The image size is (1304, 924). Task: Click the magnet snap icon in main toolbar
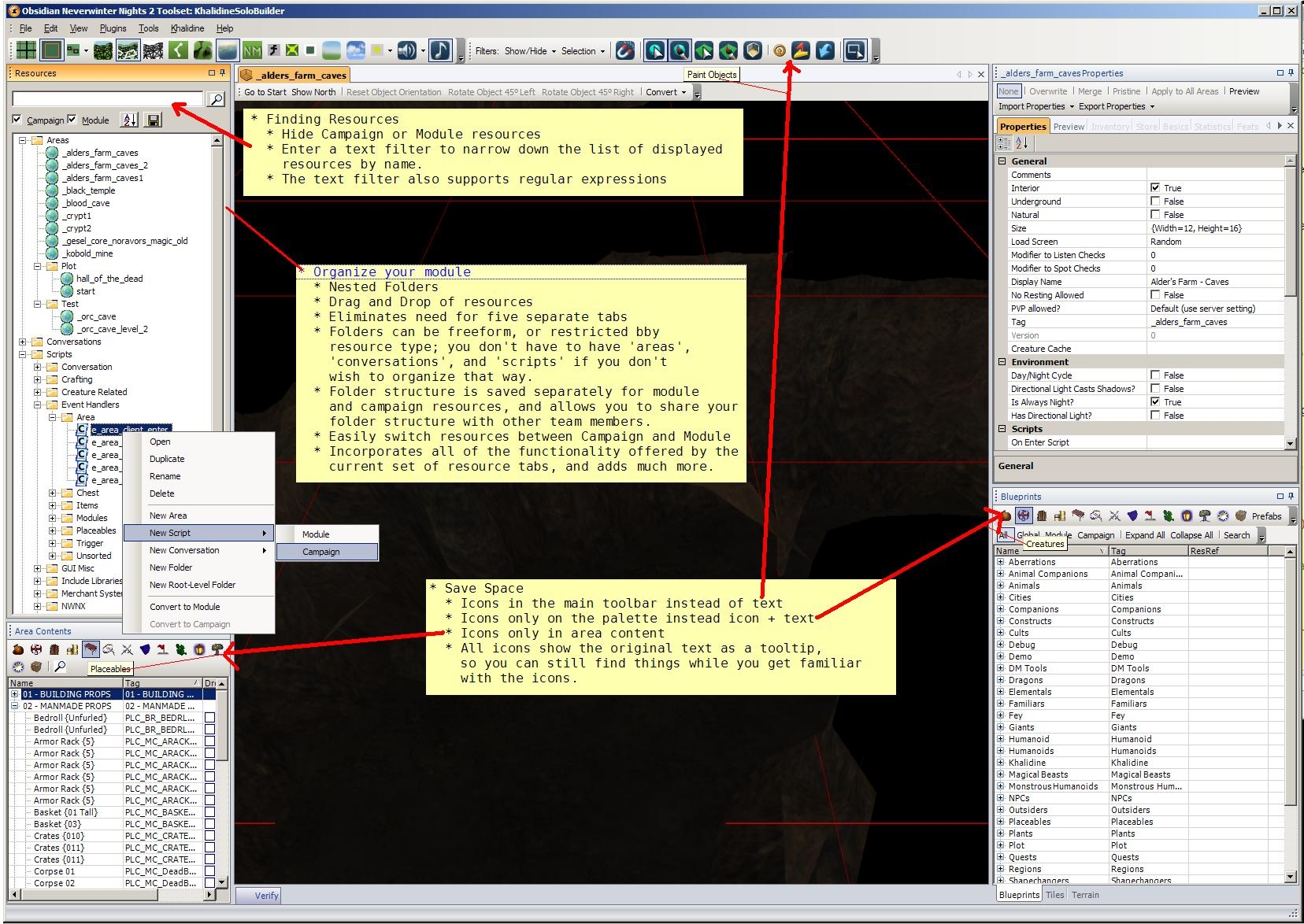pyautogui.click(x=624, y=51)
